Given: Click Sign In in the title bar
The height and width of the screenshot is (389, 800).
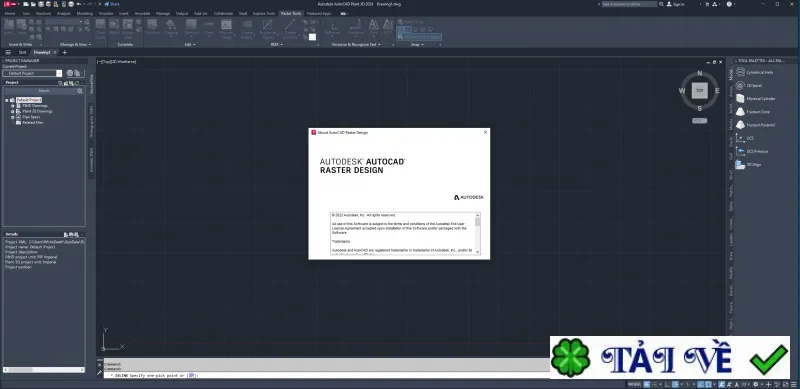Looking at the screenshot, I should [675, 4].
